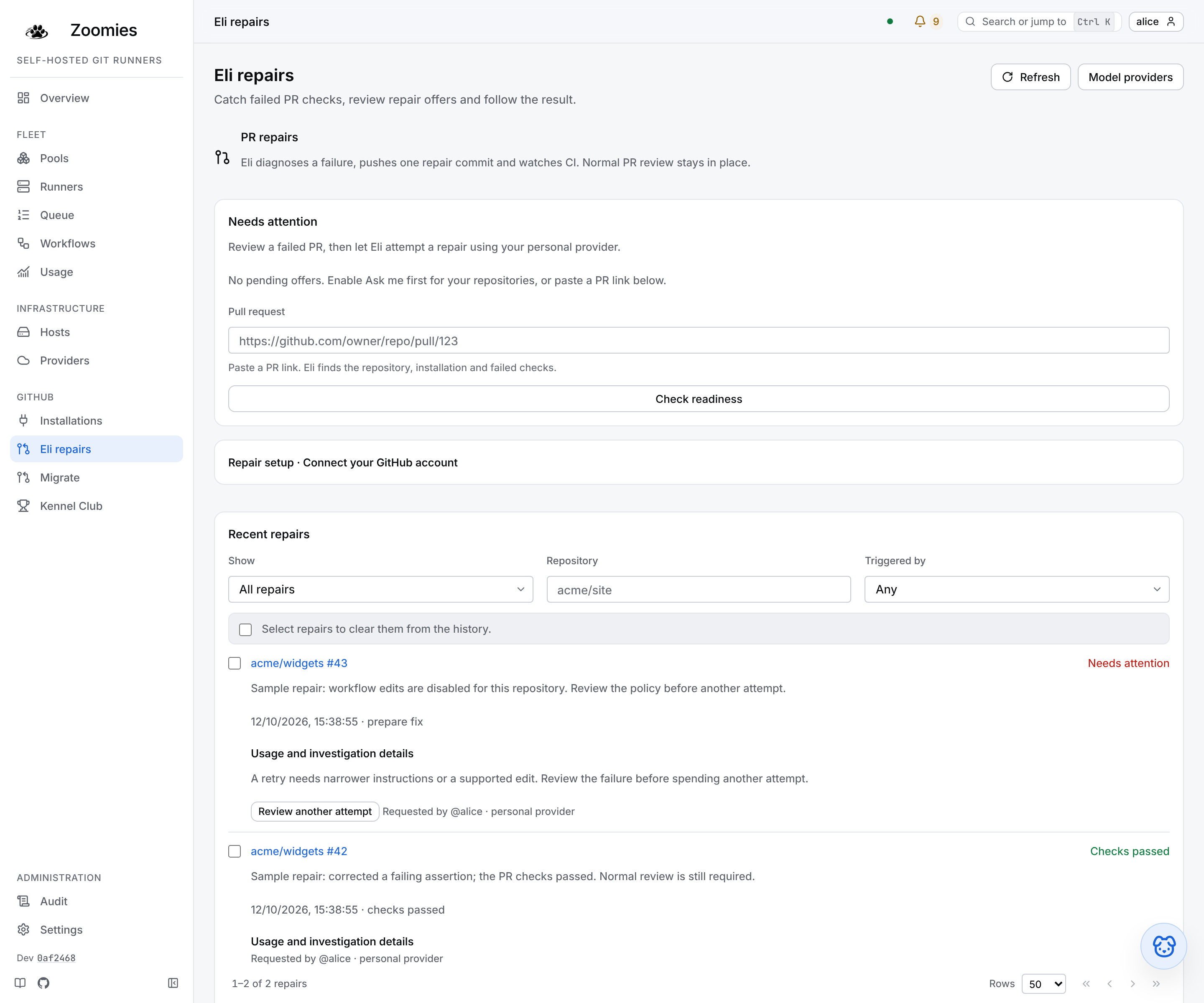Go to first page of repairs
The height and width of the screenshot is (1003, 1204).
[x=1086, y=983]
